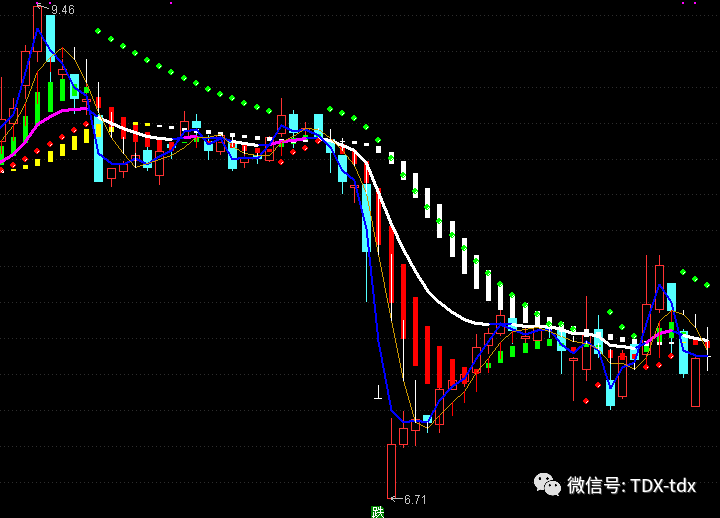Image resolution: width=720 pixels, height=518 pixels.
Task: Click the green 跌 marker below the chart
Action: 377,512
